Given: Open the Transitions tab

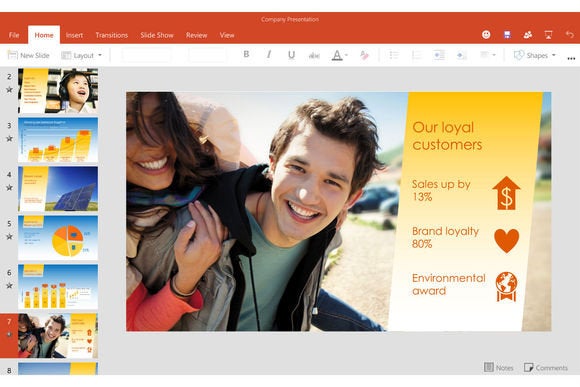Looking at the screenshot, I should tap(111, 35).
